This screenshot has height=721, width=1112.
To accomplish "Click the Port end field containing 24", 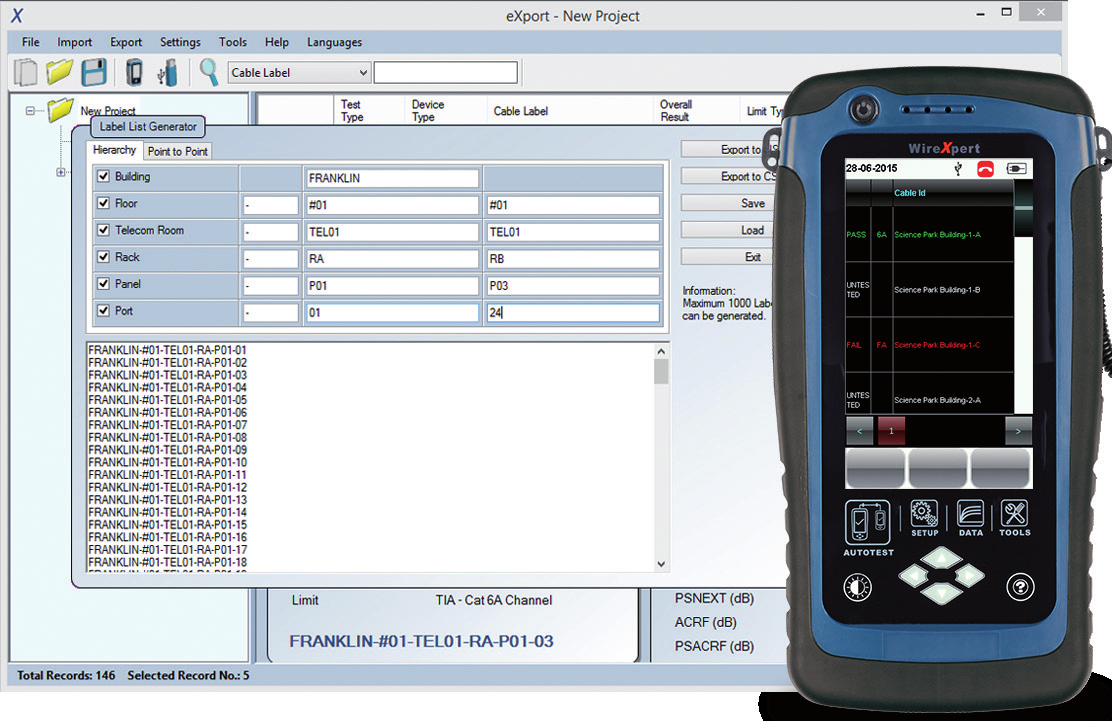I will point(572,313).
